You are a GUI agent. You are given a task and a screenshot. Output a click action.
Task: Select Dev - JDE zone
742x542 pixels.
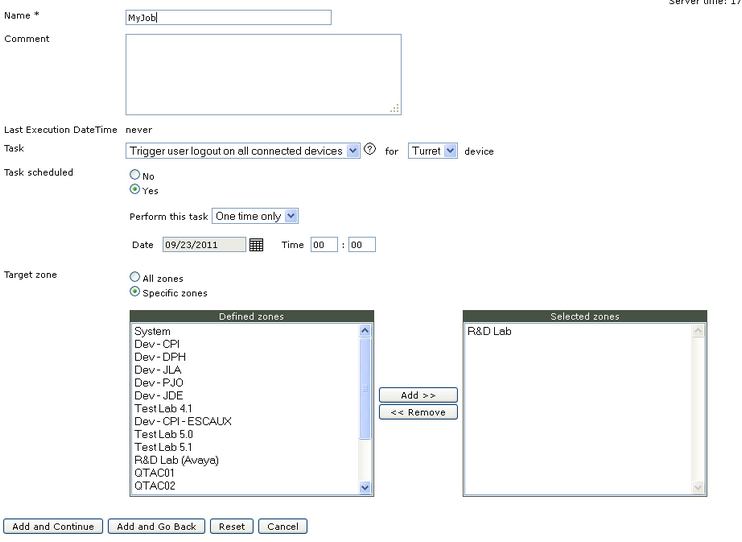[x=246, y=395]
